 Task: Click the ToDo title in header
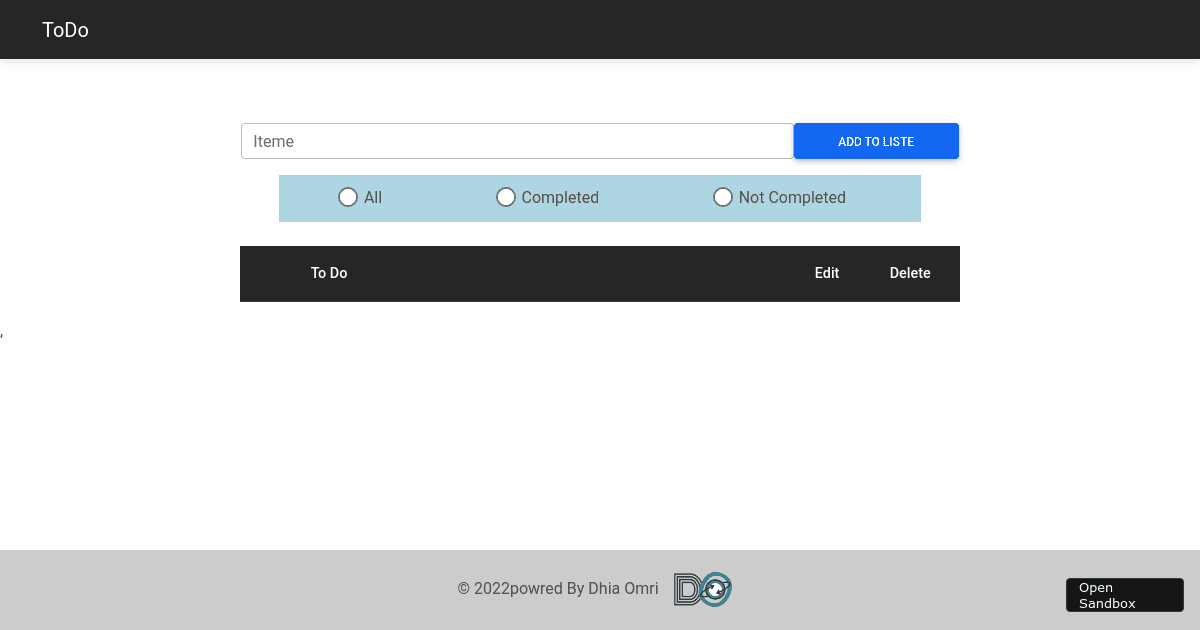[65, 30]
